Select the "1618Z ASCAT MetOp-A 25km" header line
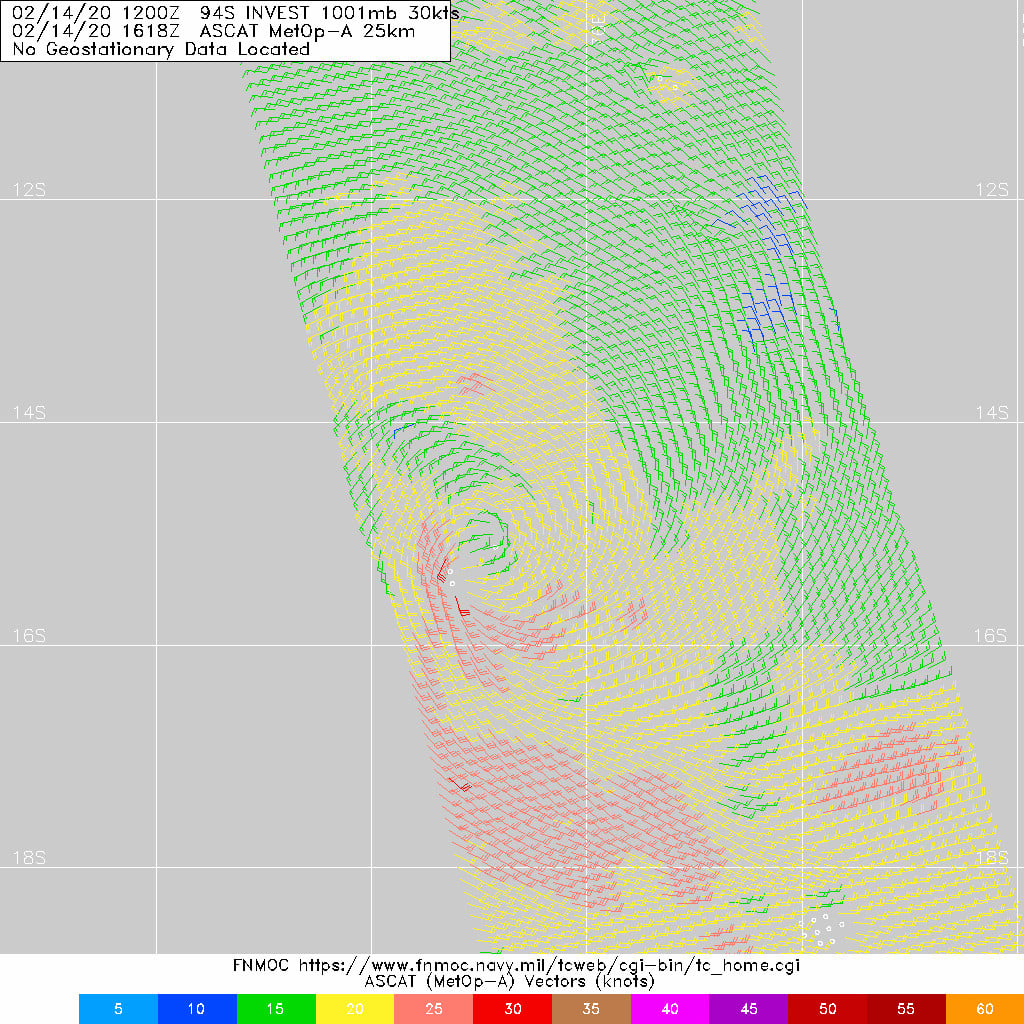This screenshot has height=1024, width=1024. [x=268, y=31]
